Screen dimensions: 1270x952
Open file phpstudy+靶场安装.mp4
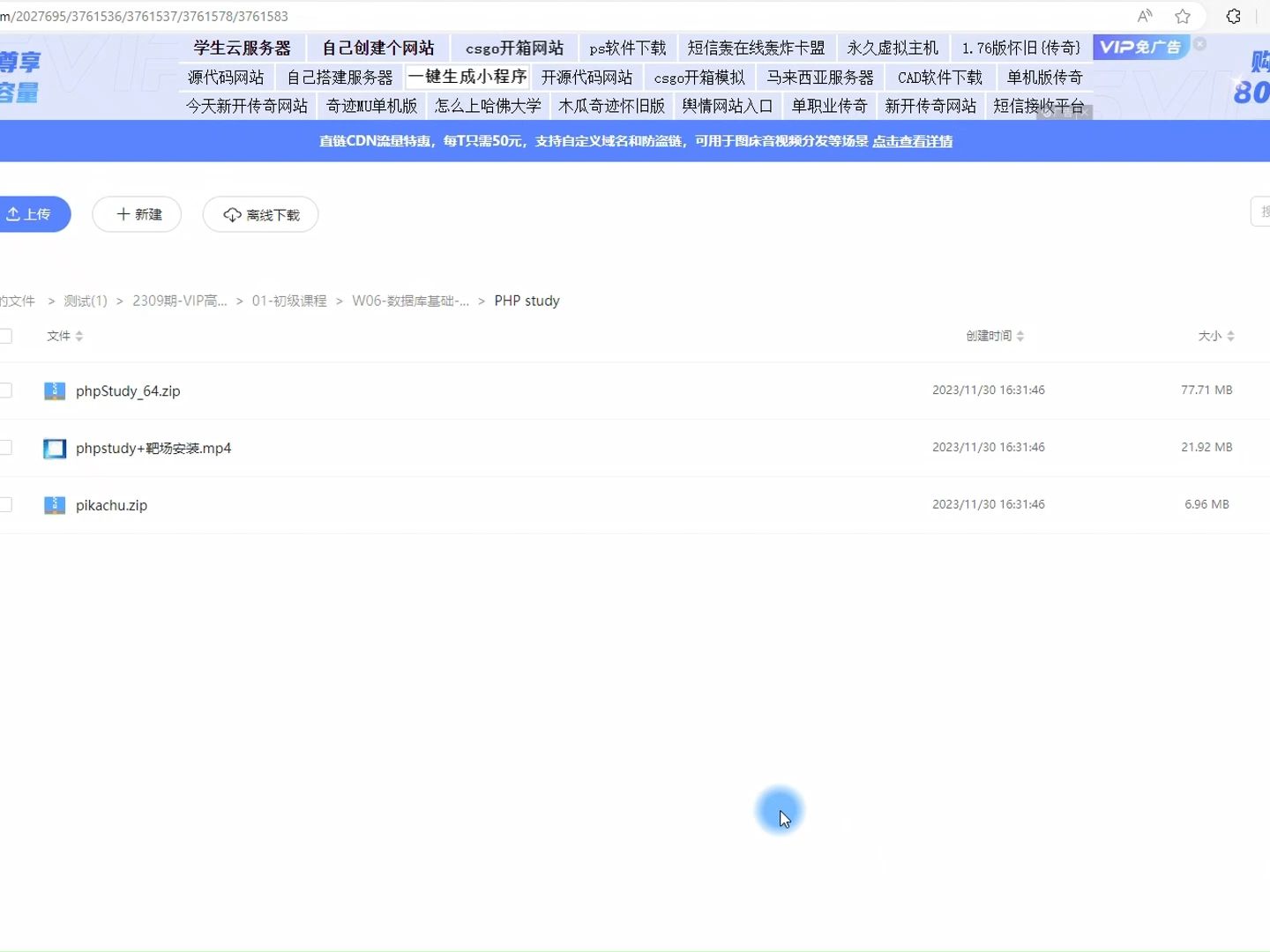point(153,448)
